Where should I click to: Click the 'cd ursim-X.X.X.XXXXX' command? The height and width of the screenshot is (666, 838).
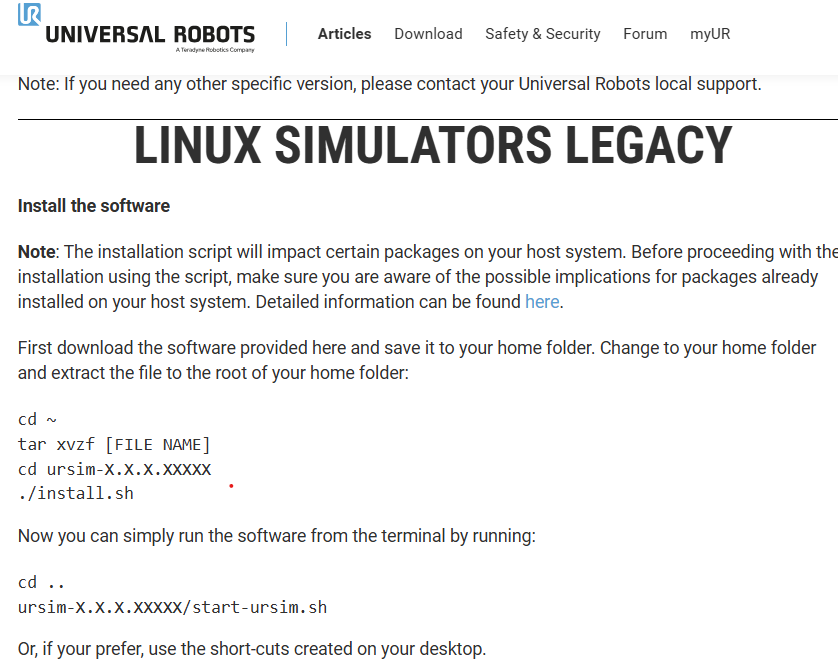tap(114, 469)
